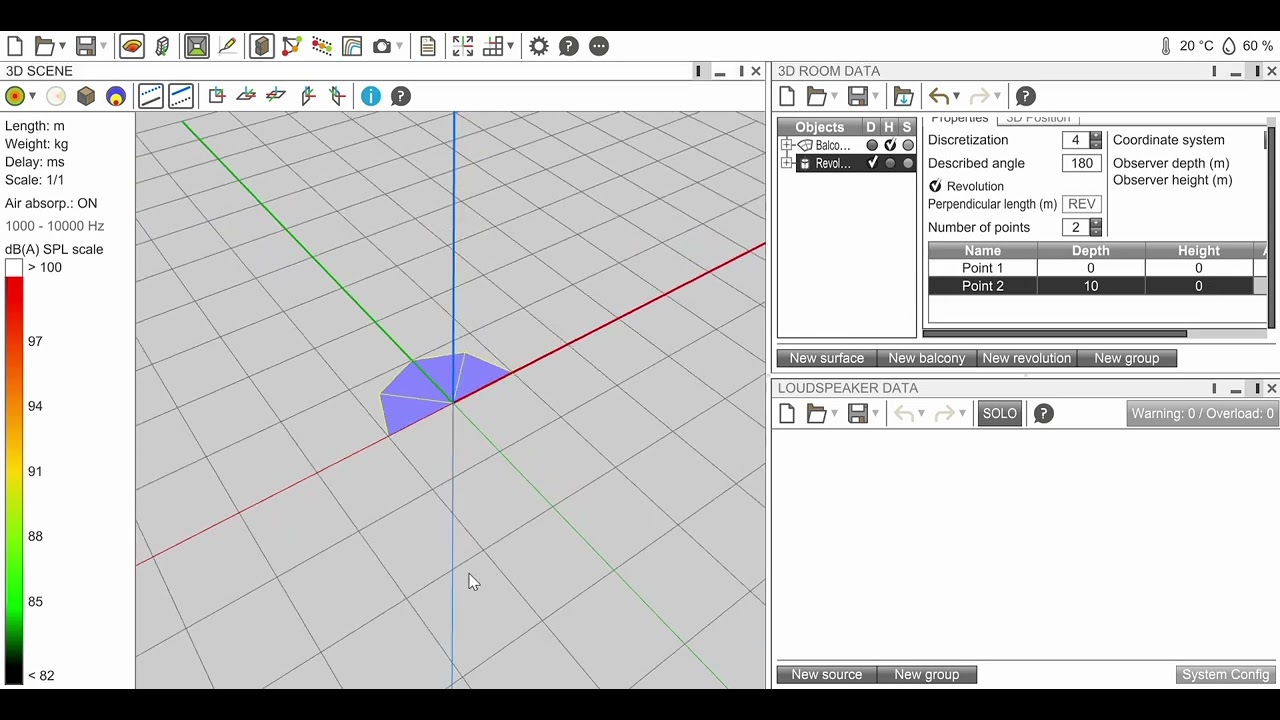Select the first axis view icon in 3D Scene
Viewport: 1280px width, 720px height.
click(216, 96)
